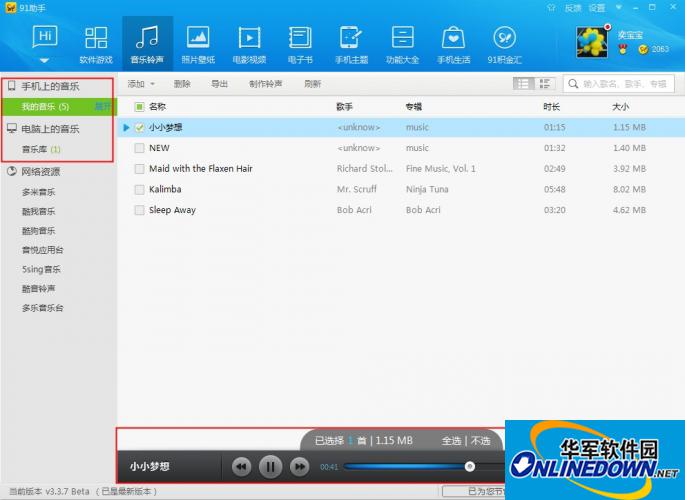This screenshot has width=685, height=500.
Task: Skip to the next track
Action: 299,466
